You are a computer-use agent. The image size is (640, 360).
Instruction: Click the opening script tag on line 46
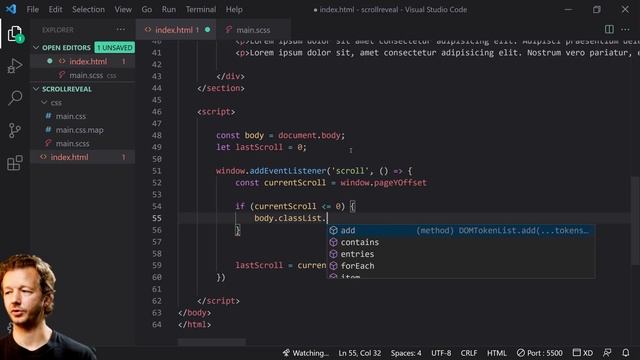[216, 111]
